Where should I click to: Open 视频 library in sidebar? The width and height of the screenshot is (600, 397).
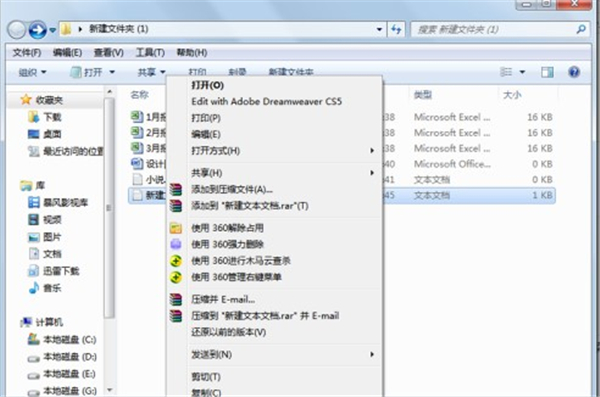(44, 219)
